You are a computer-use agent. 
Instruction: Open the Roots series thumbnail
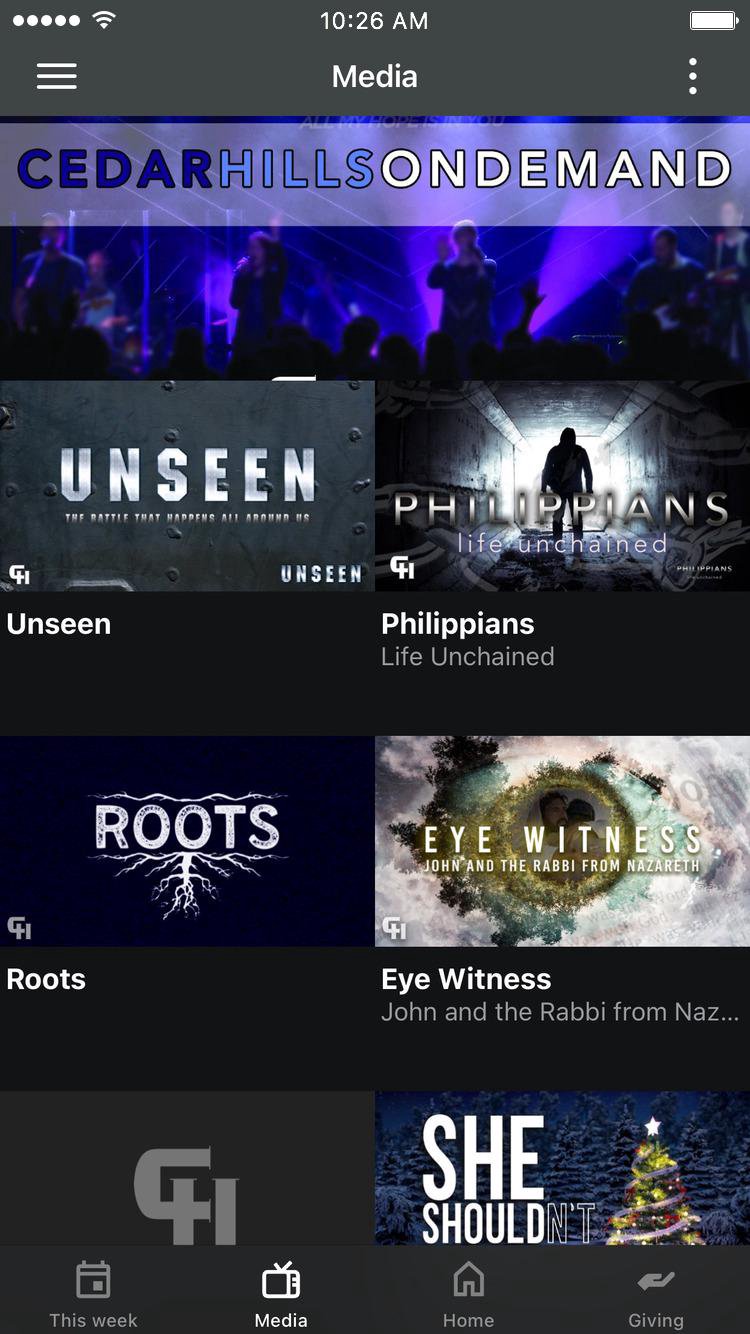coord(187,841)
